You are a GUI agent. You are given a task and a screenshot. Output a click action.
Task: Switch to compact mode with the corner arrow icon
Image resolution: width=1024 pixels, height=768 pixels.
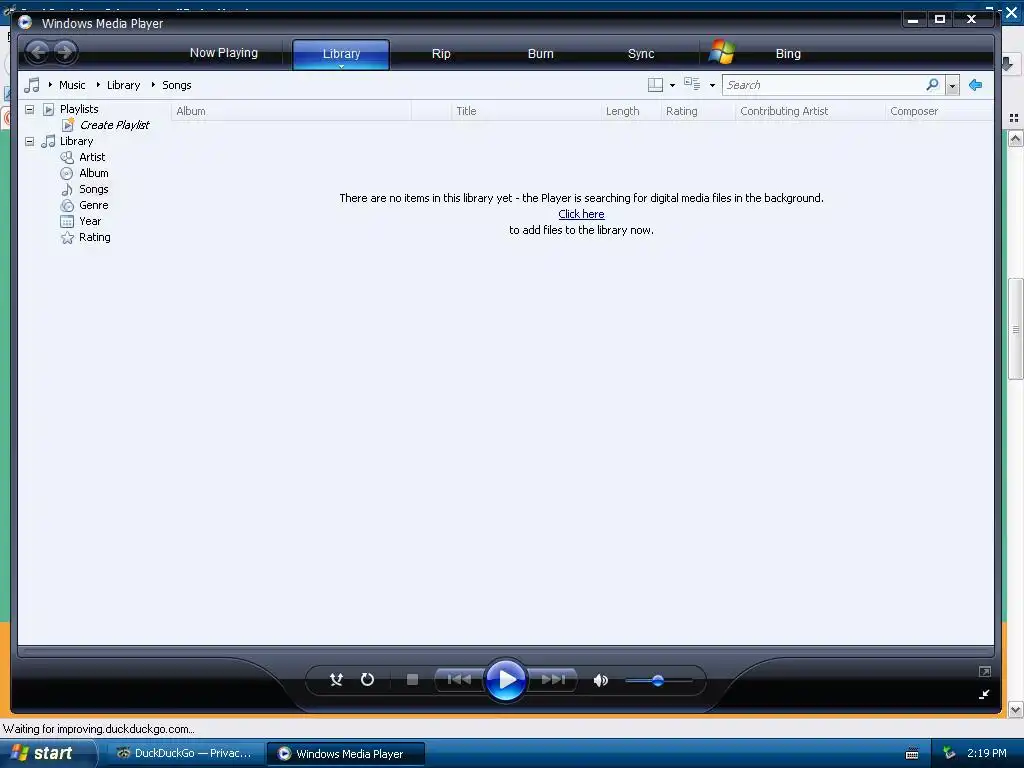click(984, 694)
